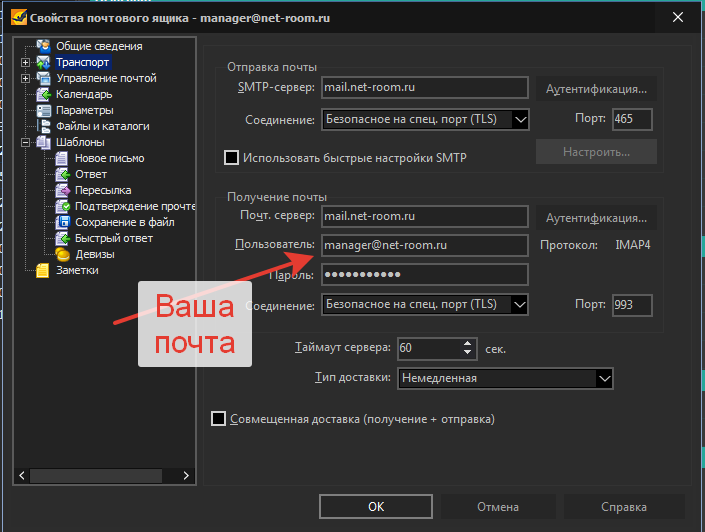Image resolution: width=705 pixels, height=532 pixels.
Task: Open Тип доставки dropdown
Action: coord(604,379)
